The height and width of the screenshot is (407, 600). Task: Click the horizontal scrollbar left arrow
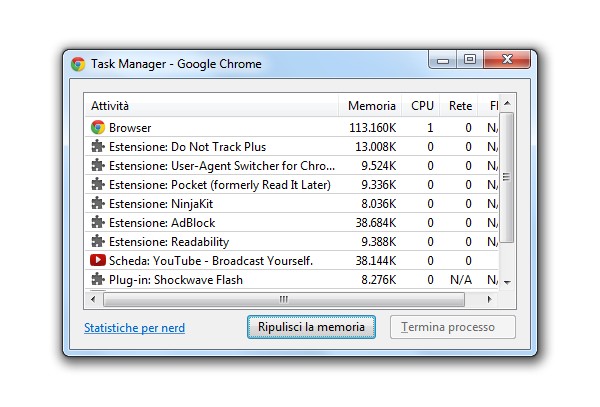93,300
